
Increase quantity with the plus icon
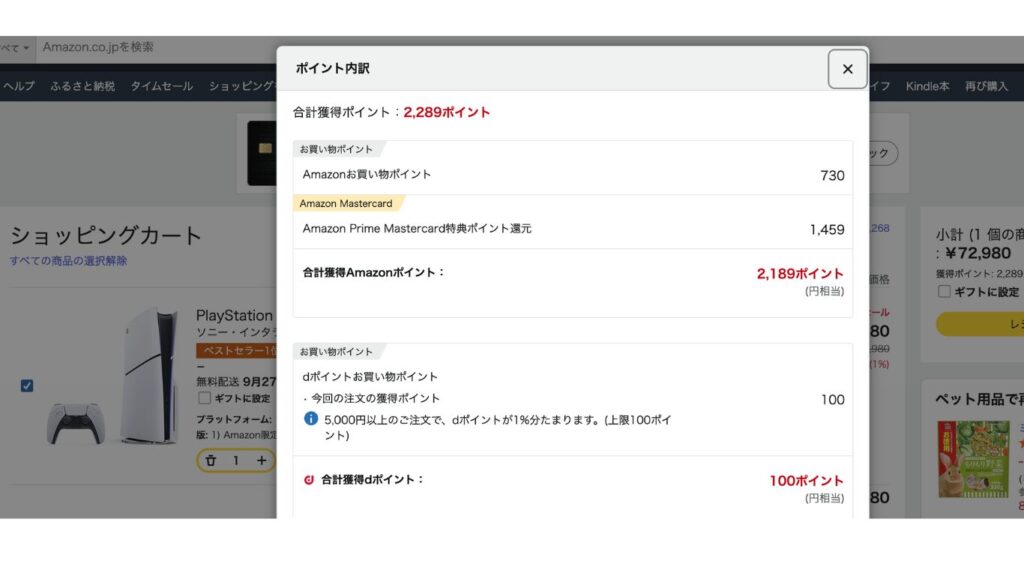261,460
